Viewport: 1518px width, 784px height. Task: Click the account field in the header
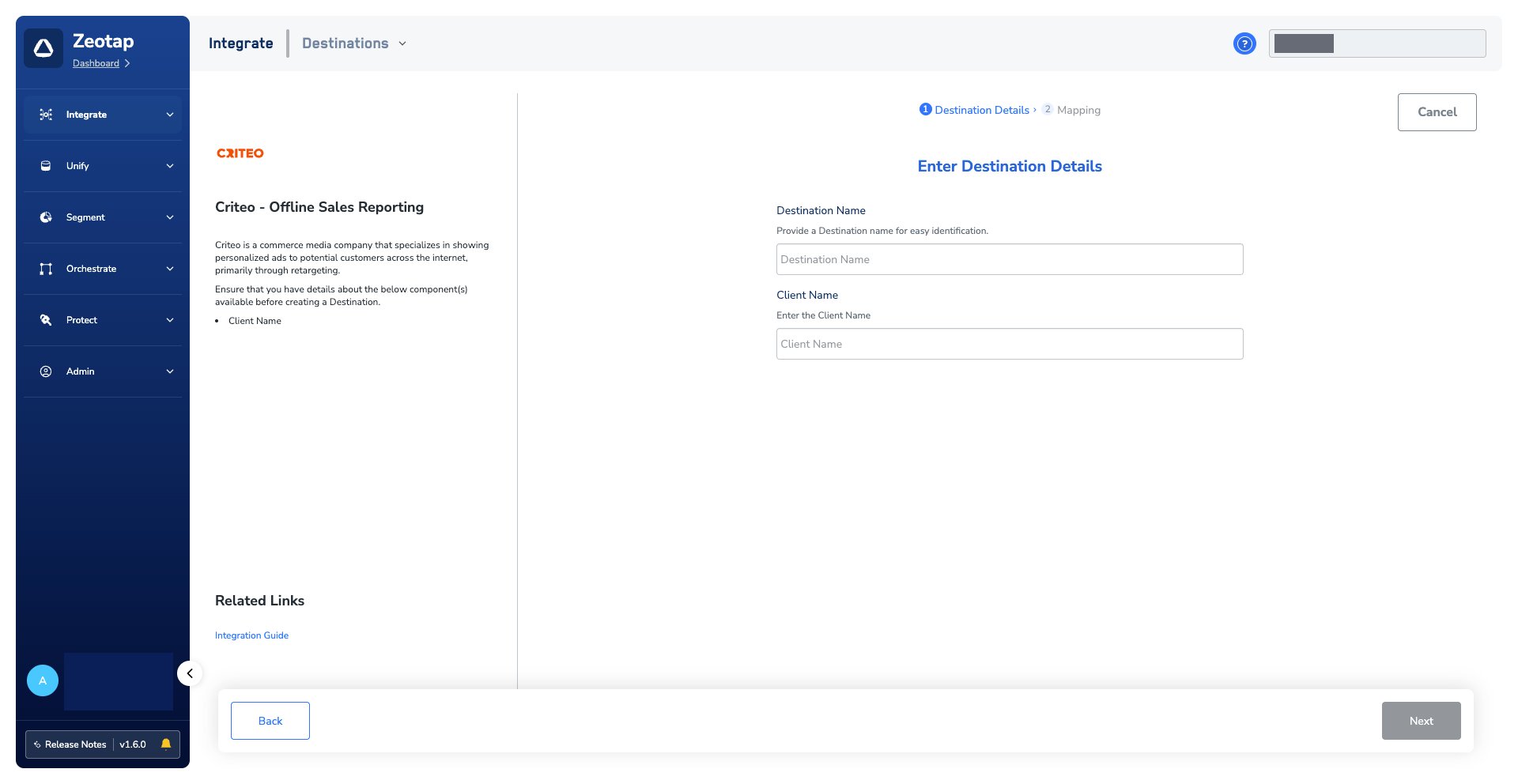point(1377,43)
